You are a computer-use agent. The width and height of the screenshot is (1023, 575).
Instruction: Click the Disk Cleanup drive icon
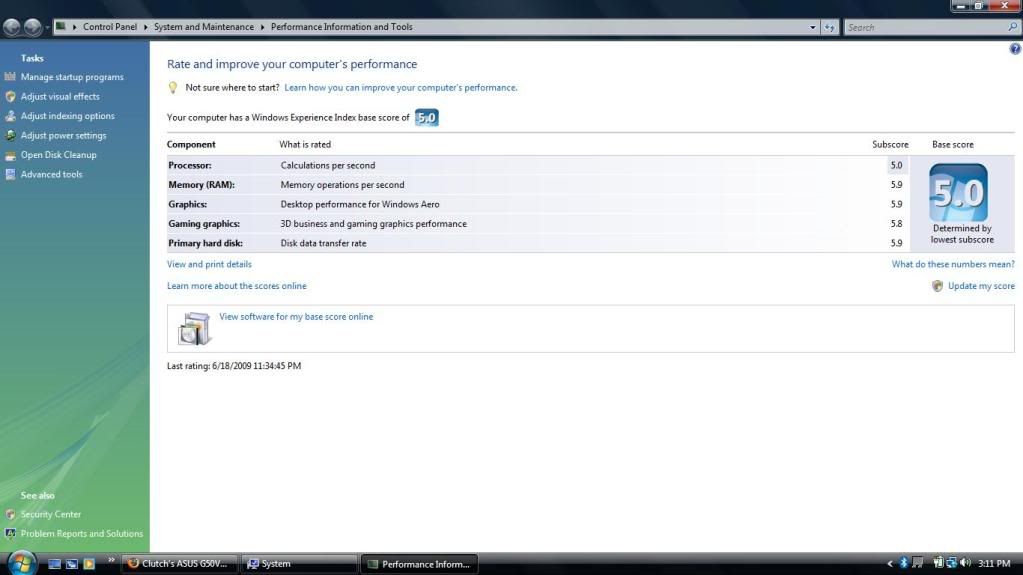tap(10, 155)
